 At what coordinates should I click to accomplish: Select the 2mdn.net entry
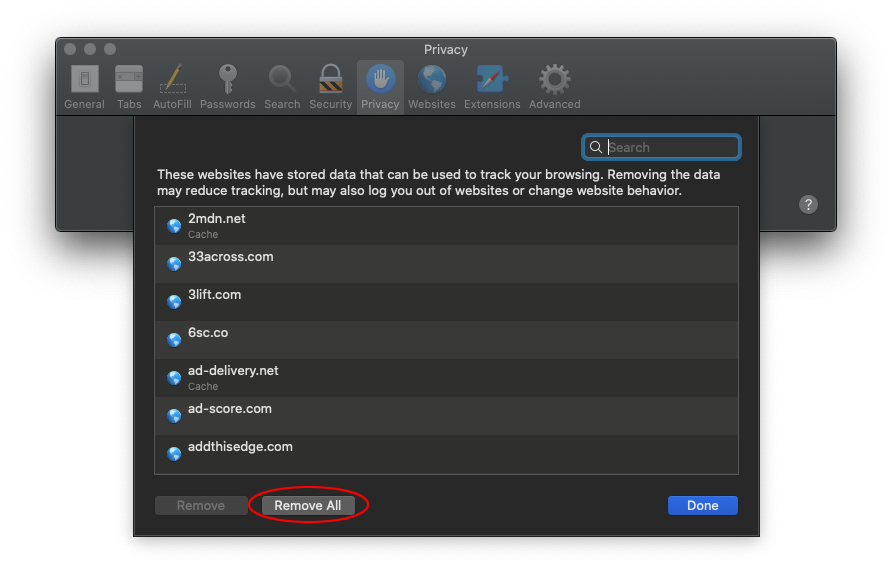point(447,226)
